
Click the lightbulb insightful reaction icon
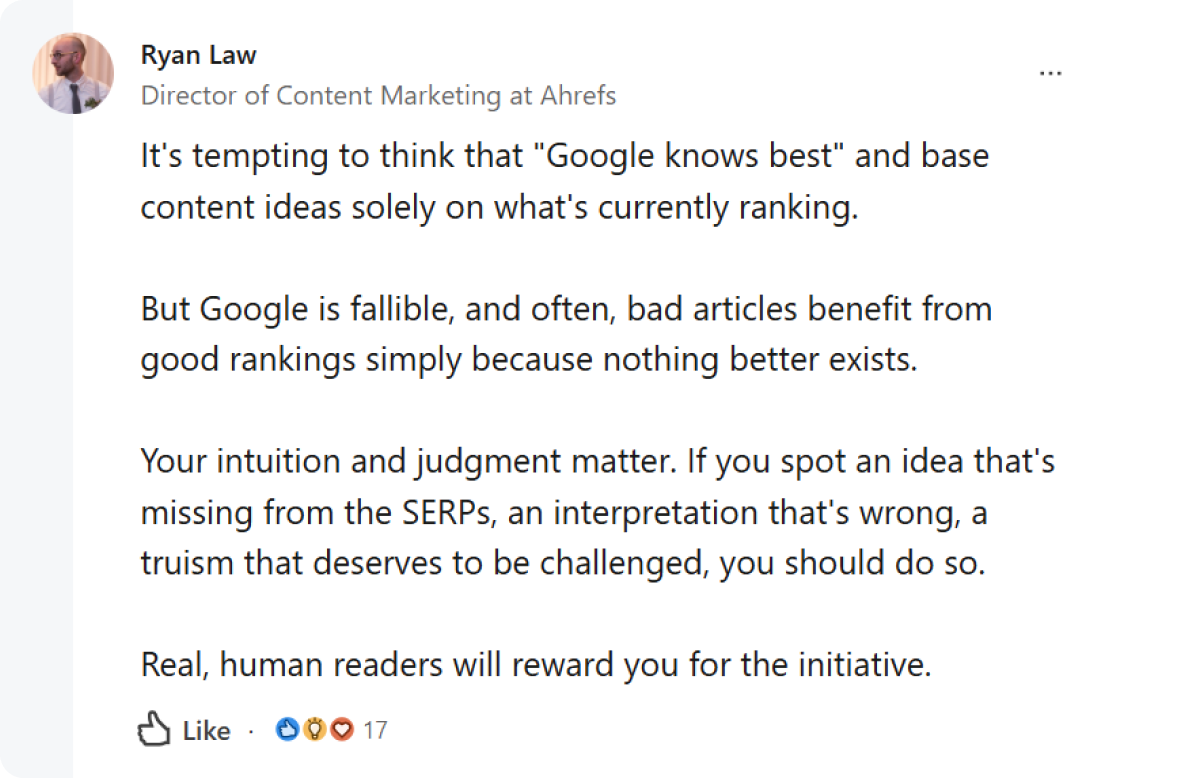[315, 730]
